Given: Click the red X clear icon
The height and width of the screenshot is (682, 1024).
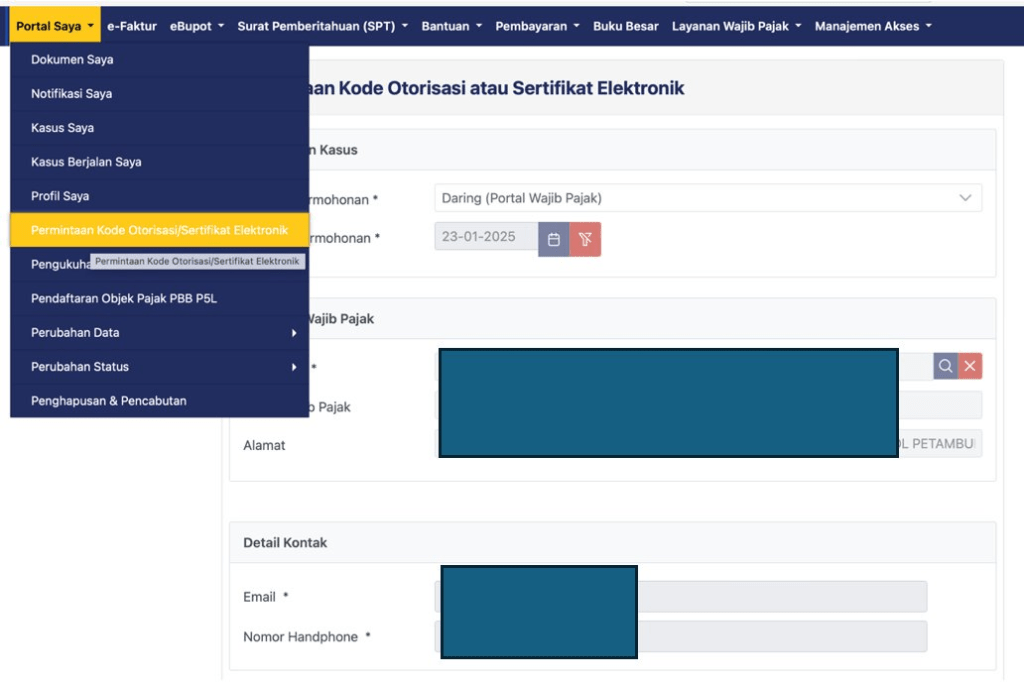Looking at the screenshot, I should click(x=969, y=366).
